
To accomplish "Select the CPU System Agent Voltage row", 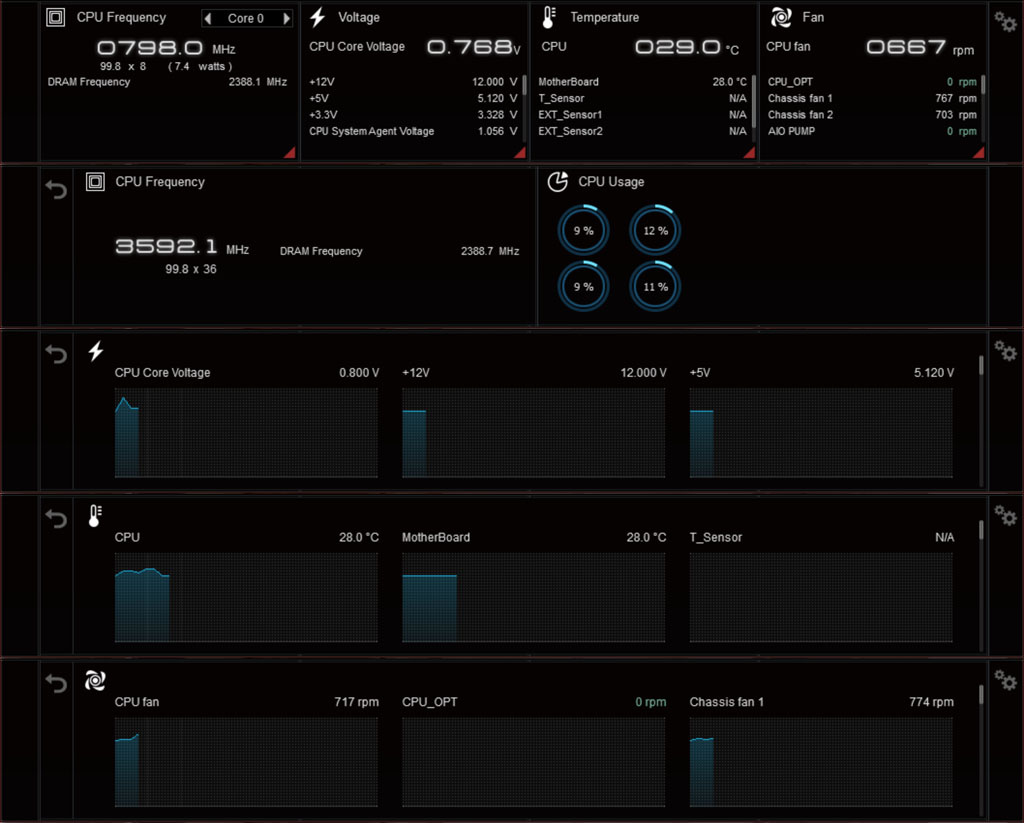I will (x=413, y=131).
